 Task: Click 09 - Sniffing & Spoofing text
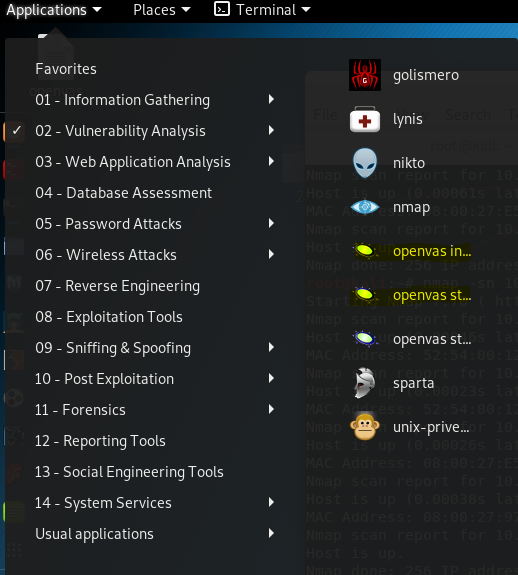click(113, 348)
